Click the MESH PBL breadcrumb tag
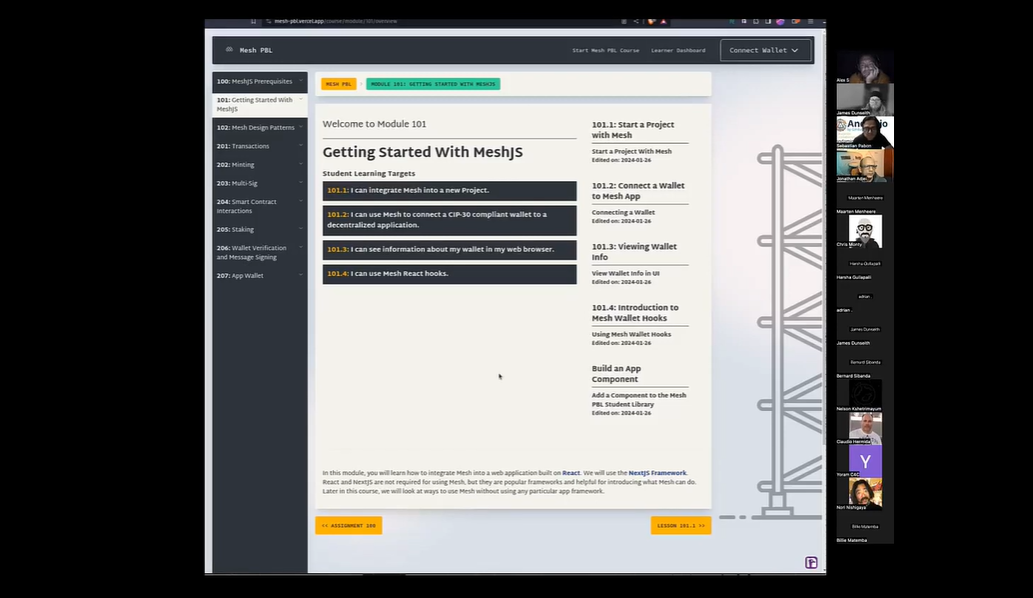 [338, 84]
